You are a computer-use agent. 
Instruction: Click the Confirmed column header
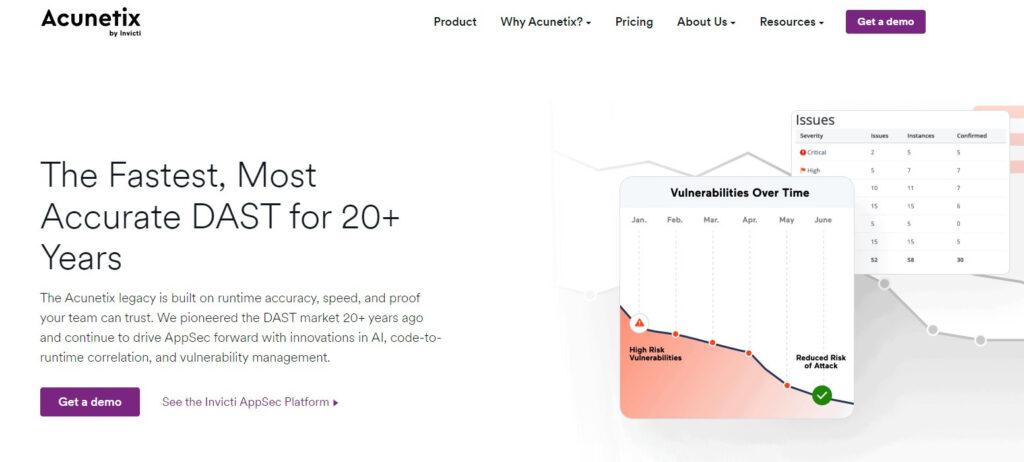[x=972, y=136]
